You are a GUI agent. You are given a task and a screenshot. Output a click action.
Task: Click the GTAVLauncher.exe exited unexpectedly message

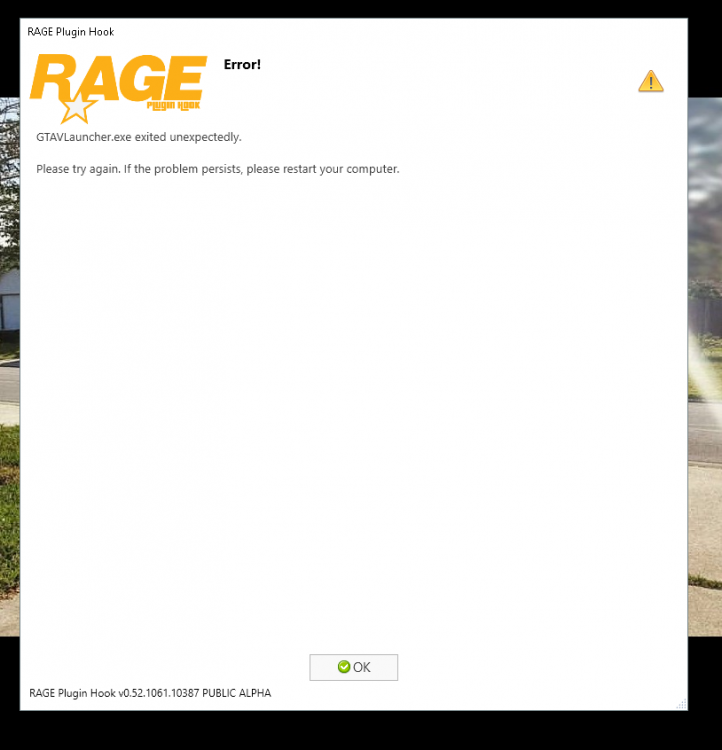pyautogui.click(x=139, y=137)
